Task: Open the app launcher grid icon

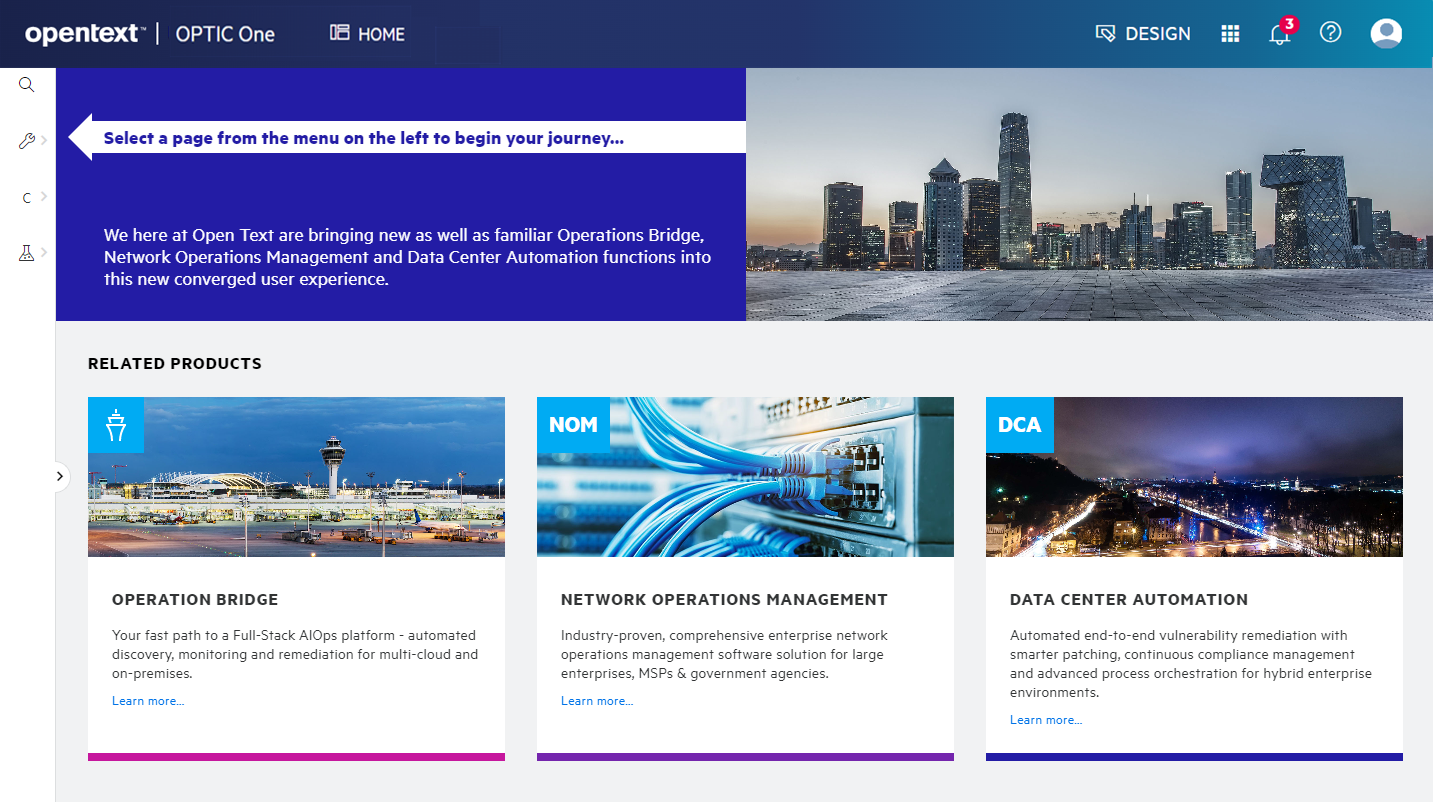Action: point(1230,33)
